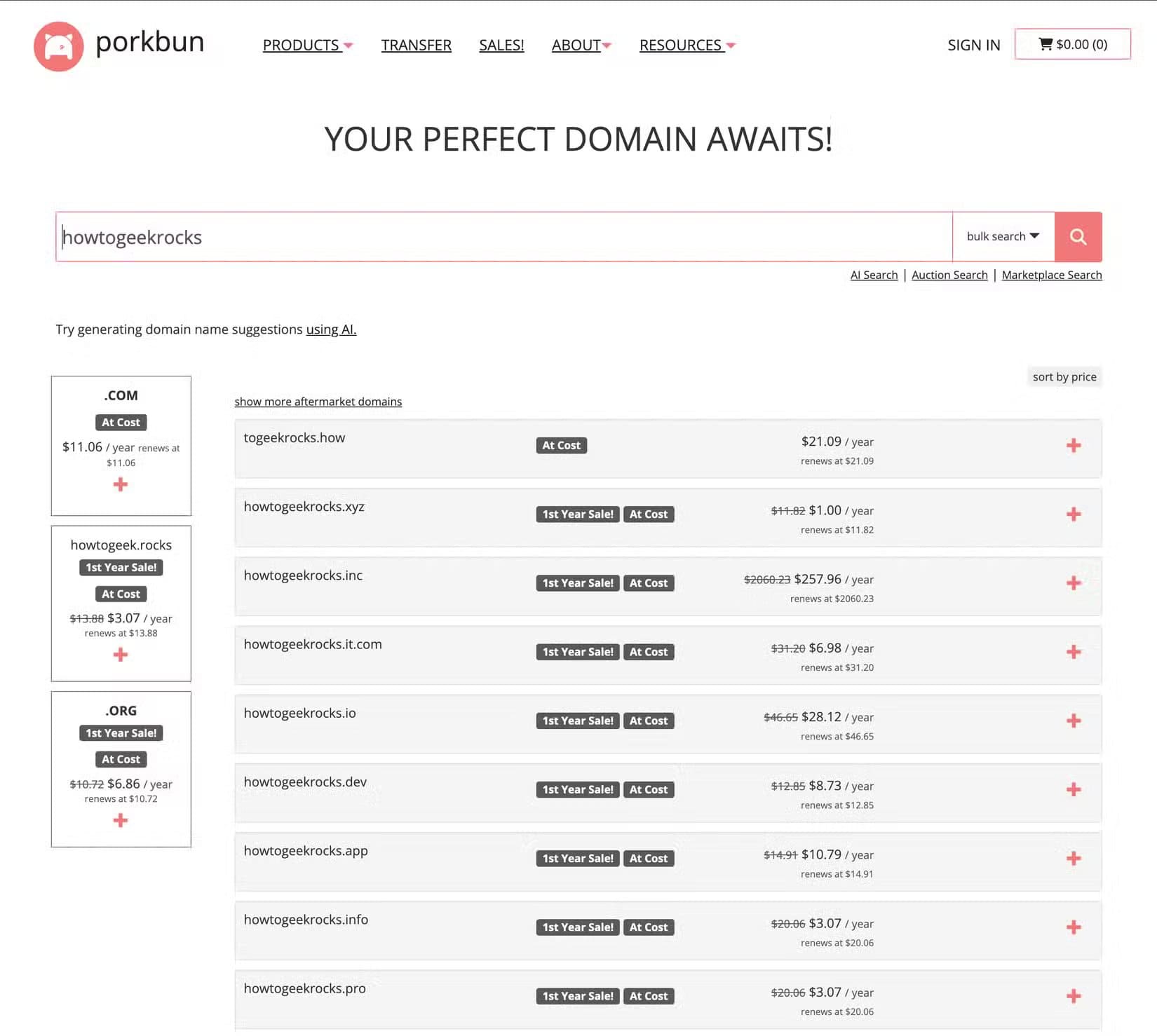
Task: Click the YOUR PERFECT DOMAIN AWAITS! heading
Action: 578,139
